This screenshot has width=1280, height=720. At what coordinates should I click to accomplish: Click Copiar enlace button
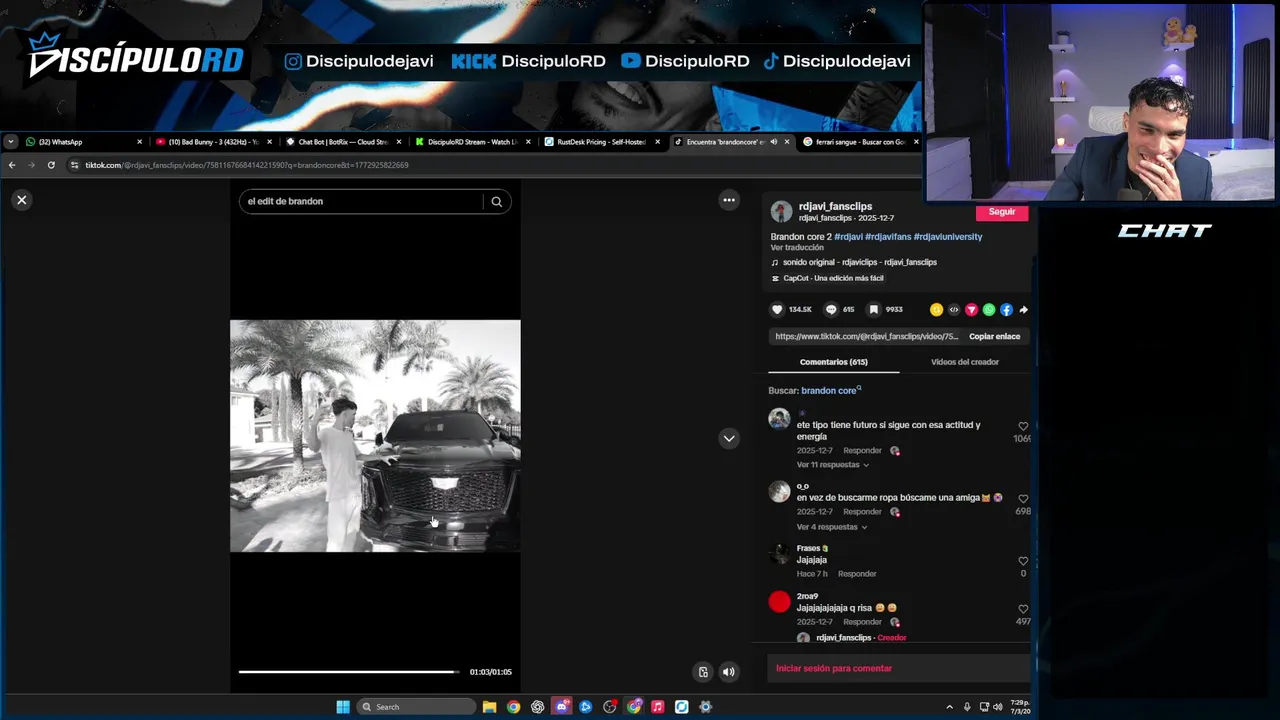994,337
